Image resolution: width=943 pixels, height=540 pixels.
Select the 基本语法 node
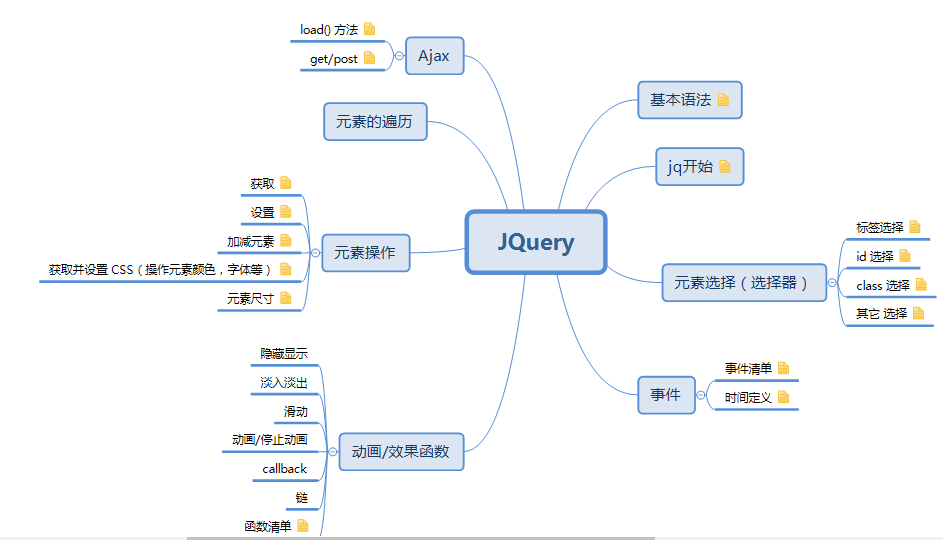[690, 100]
